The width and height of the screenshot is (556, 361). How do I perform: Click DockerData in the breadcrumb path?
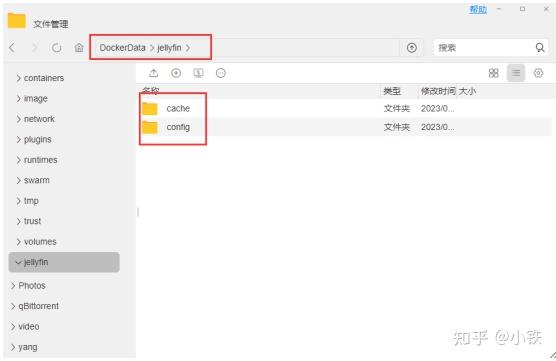tap(122, 48)
